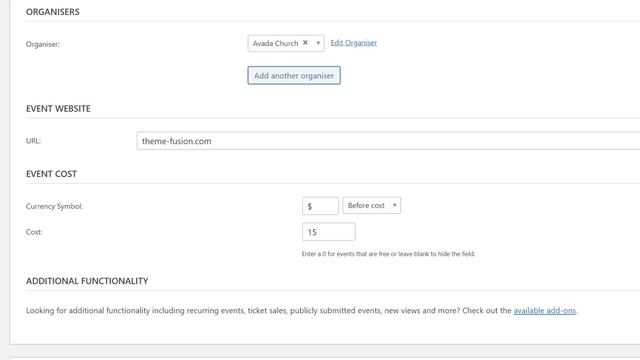The image size is (640, 360).
Task: Expand the arrow beside Before cost
Action: [x=395, y=205]
